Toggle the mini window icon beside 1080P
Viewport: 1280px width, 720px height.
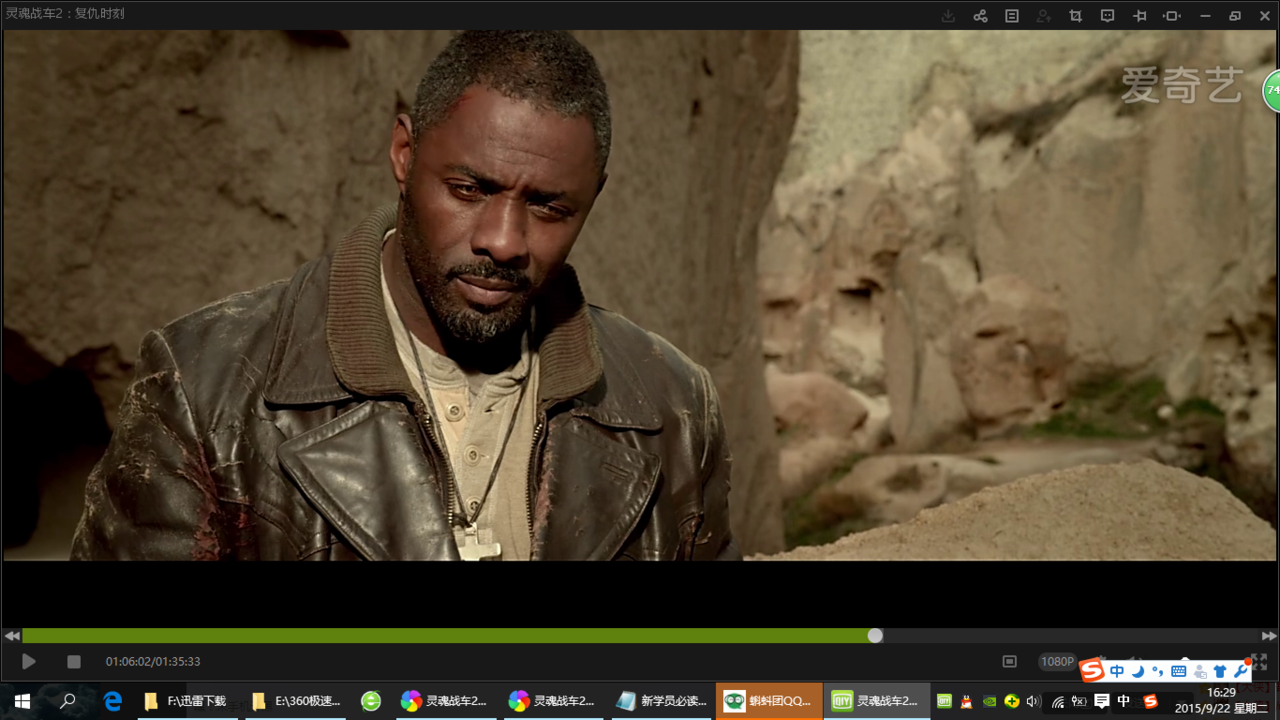1010,662
